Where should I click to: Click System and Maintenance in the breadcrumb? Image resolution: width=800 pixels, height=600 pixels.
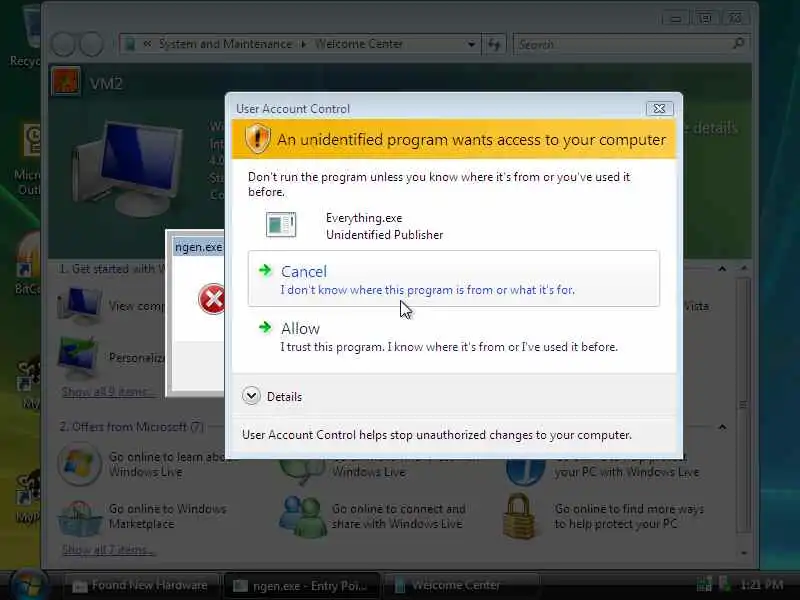point(226,44)
